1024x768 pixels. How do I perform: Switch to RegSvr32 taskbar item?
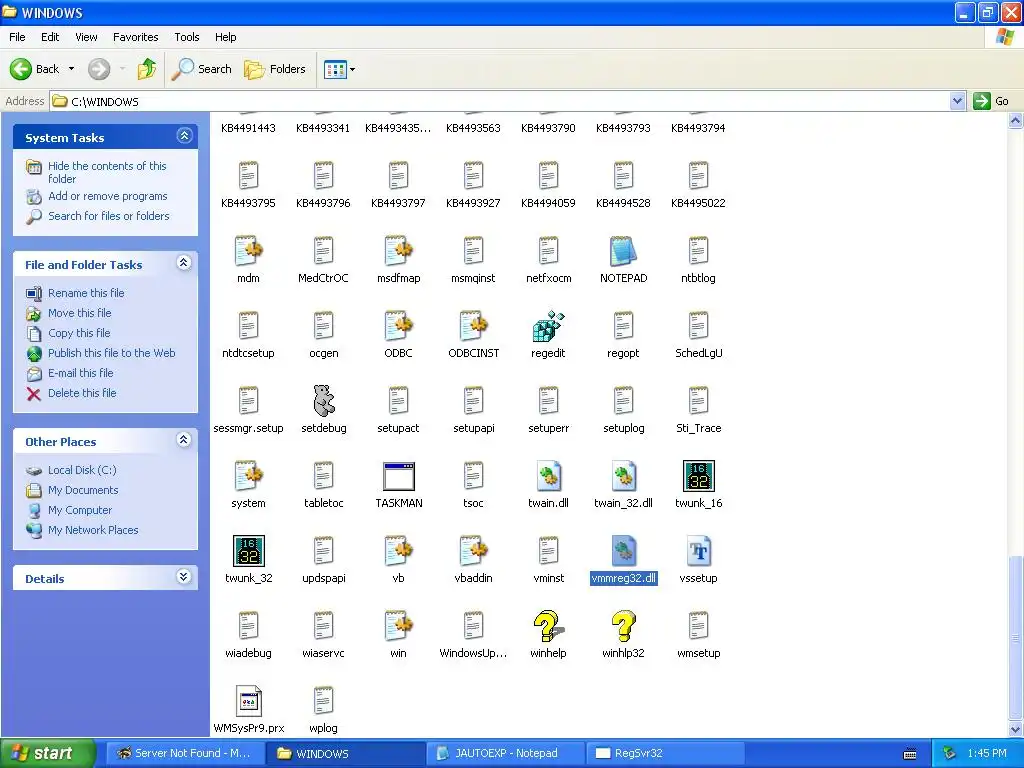pos(666,753)
